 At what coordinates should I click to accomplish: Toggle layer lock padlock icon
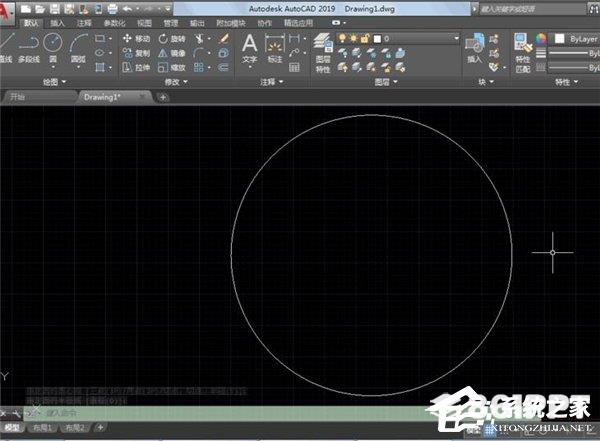point(365,38)
